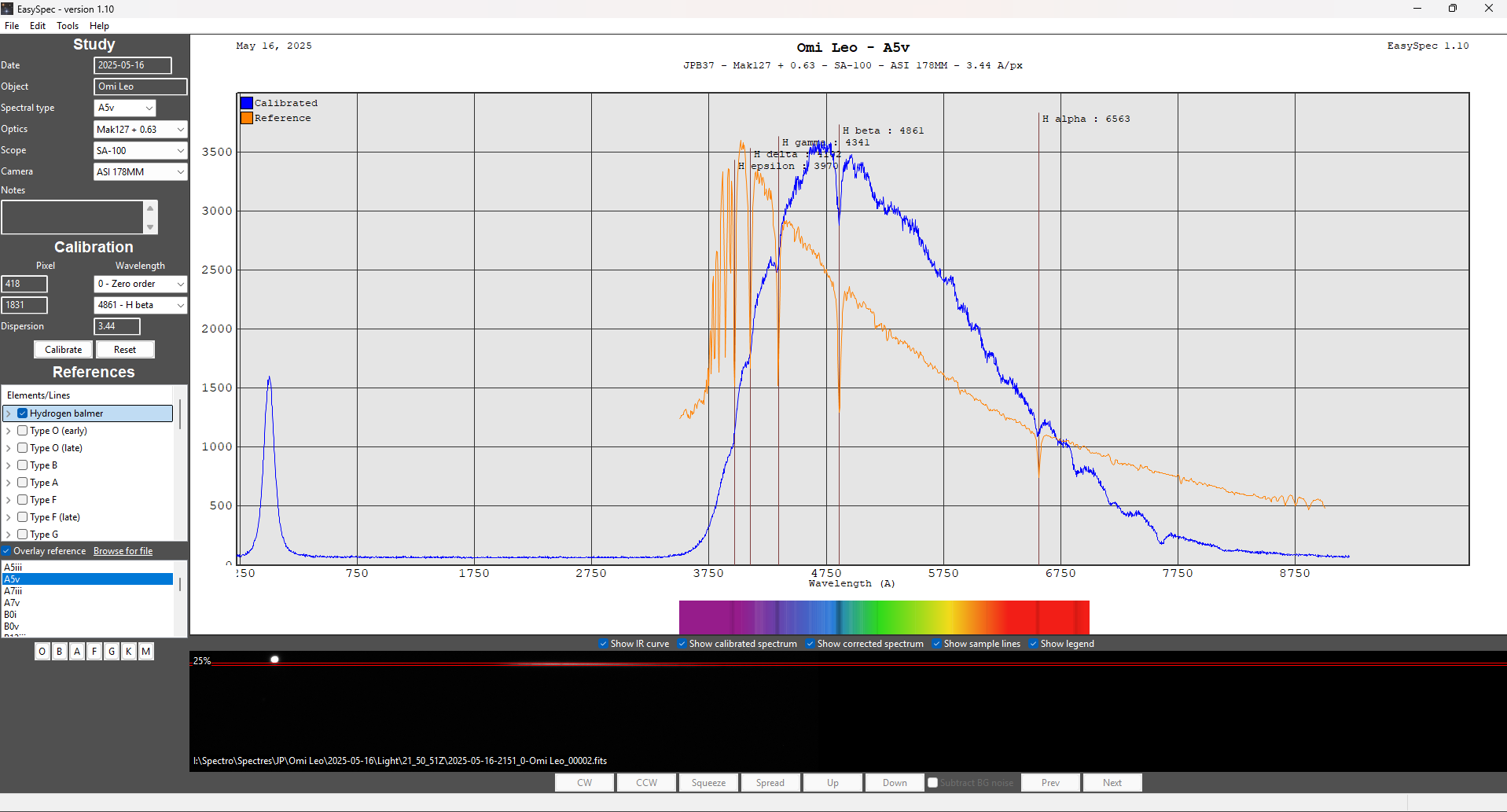Click the Notes scrollbar down arrow
Viewport: 1507px width, 812px height.
click(x=150, y=228)
